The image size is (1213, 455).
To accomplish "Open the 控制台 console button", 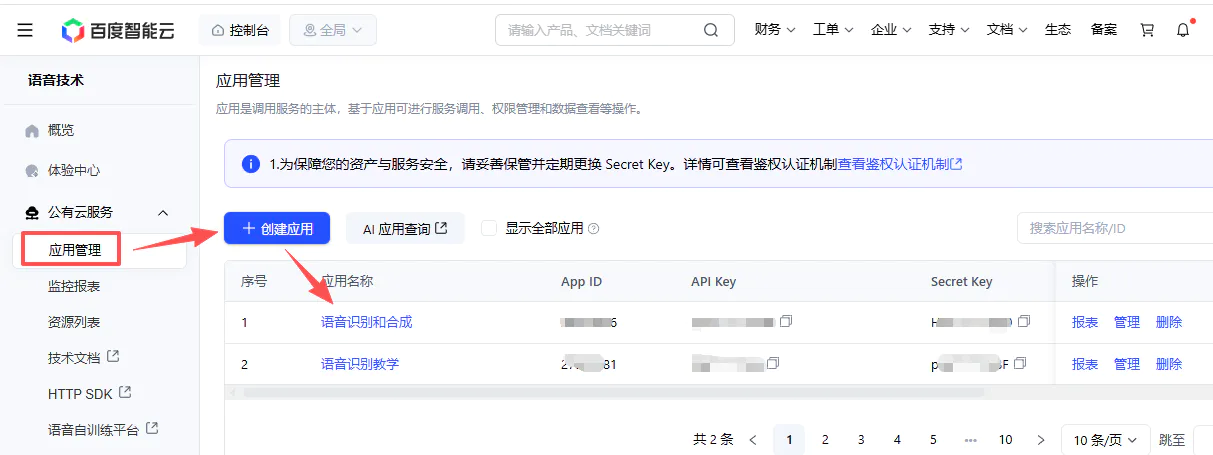I will (x=240, y=30).
